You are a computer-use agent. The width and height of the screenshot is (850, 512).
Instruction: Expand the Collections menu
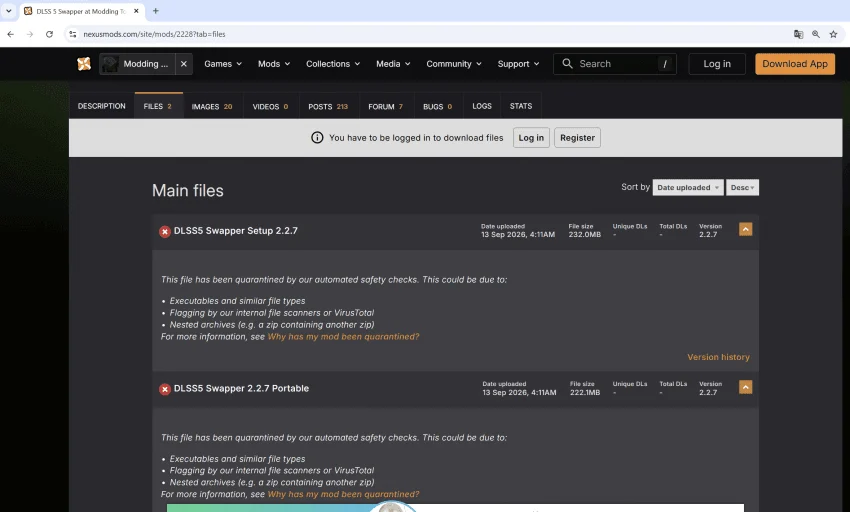tap(333, 64)
